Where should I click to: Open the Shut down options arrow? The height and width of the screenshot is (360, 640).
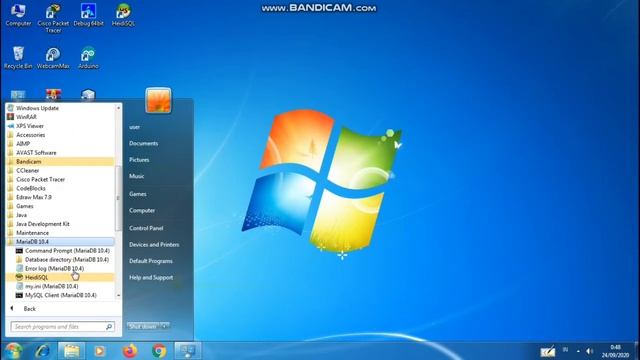(165, 326)
